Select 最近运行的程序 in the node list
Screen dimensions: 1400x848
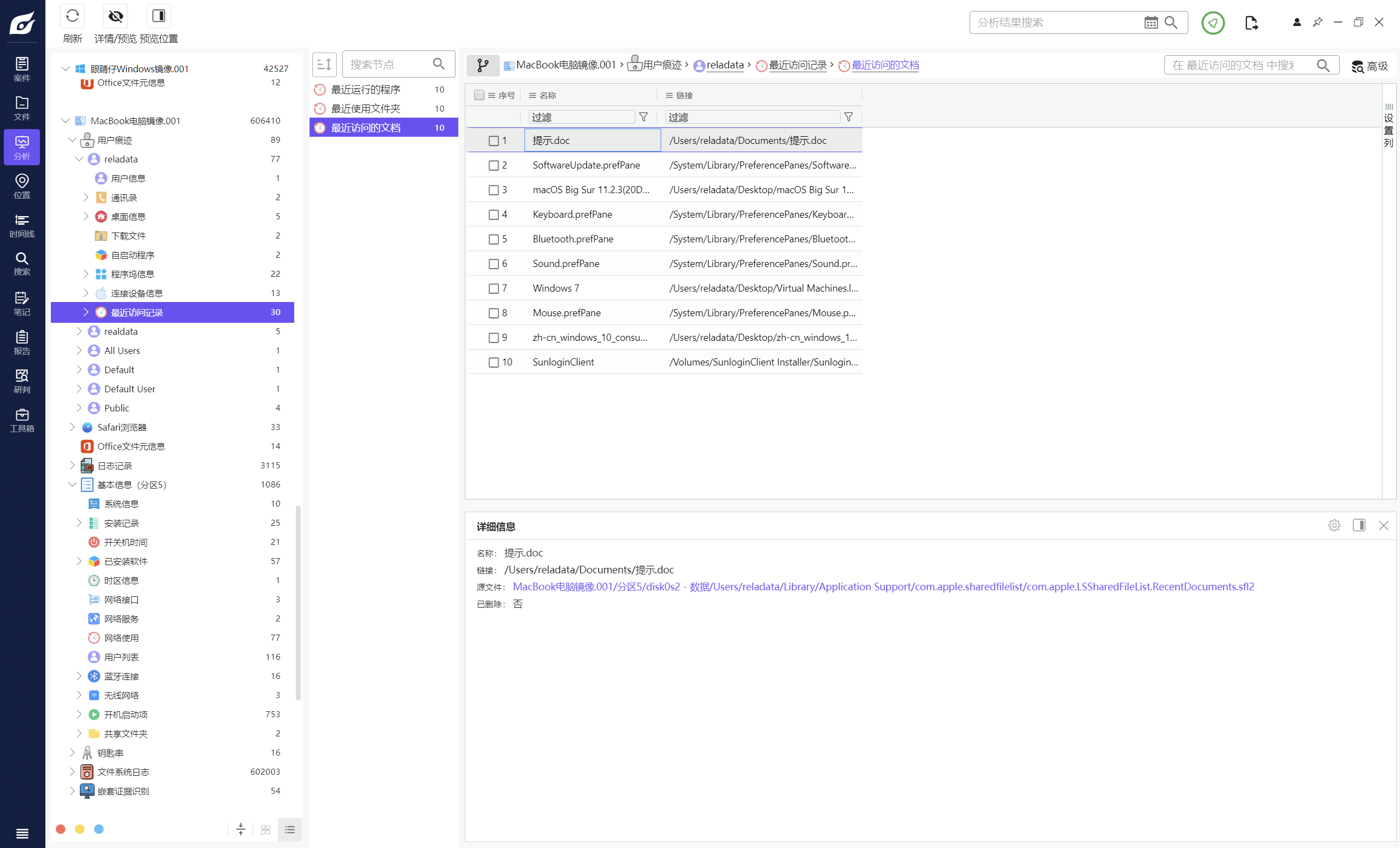(383, 89)
